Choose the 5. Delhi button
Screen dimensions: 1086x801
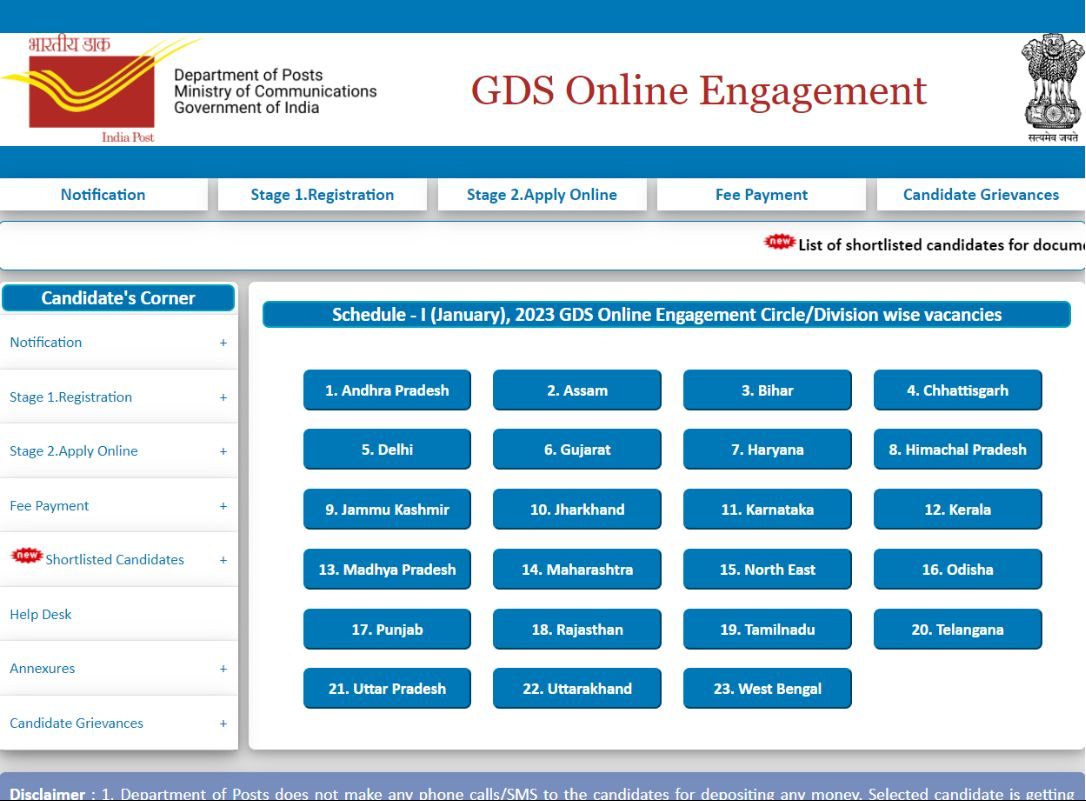point(387,450)
